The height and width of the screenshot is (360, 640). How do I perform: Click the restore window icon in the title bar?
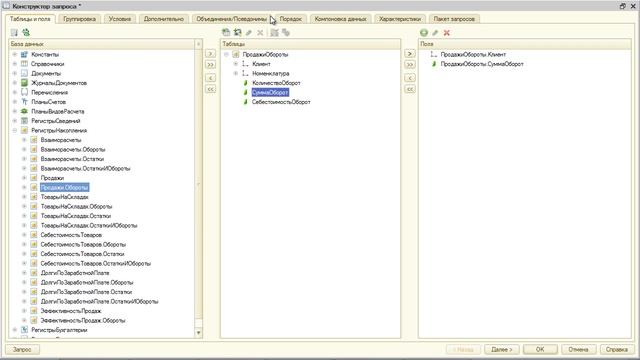pos(622,6)
